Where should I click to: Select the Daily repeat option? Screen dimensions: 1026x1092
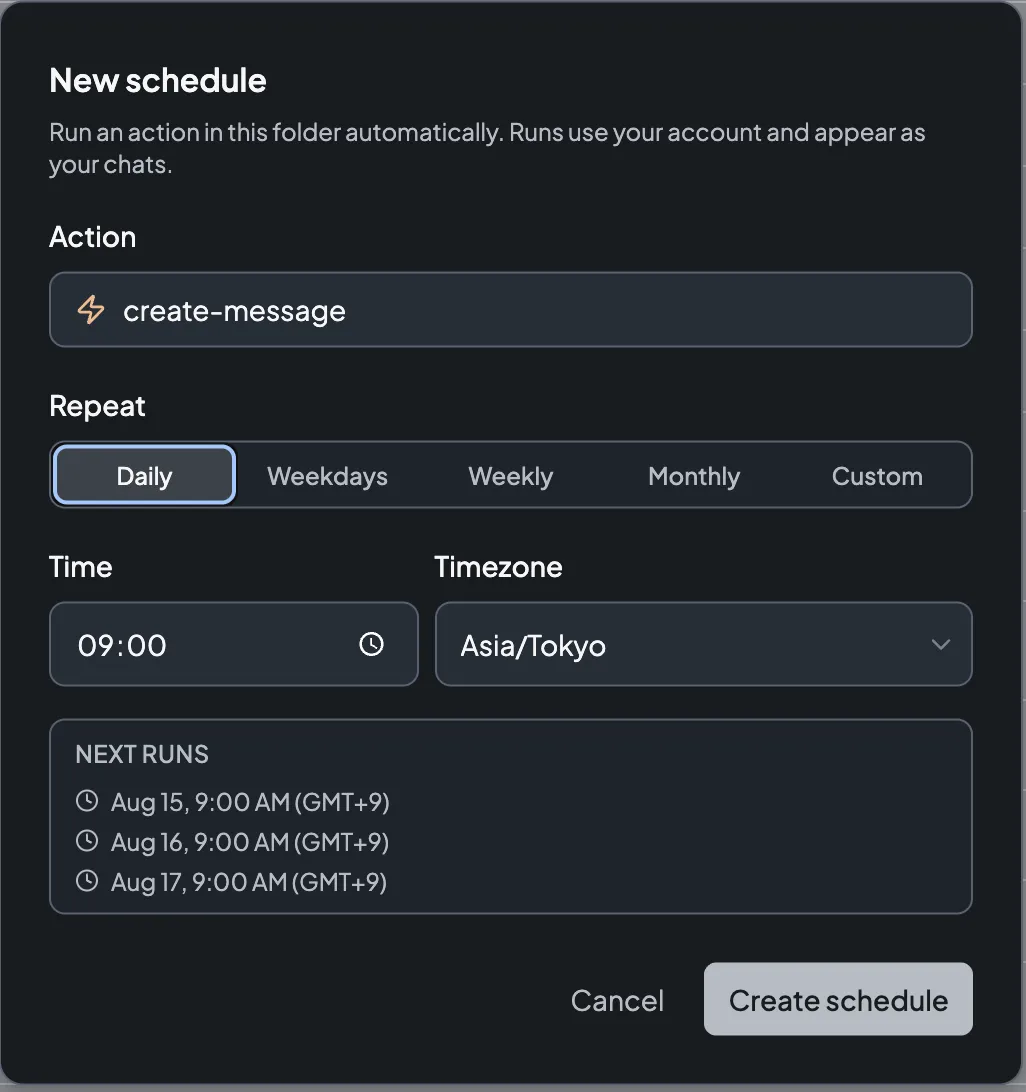pos(144,476)
